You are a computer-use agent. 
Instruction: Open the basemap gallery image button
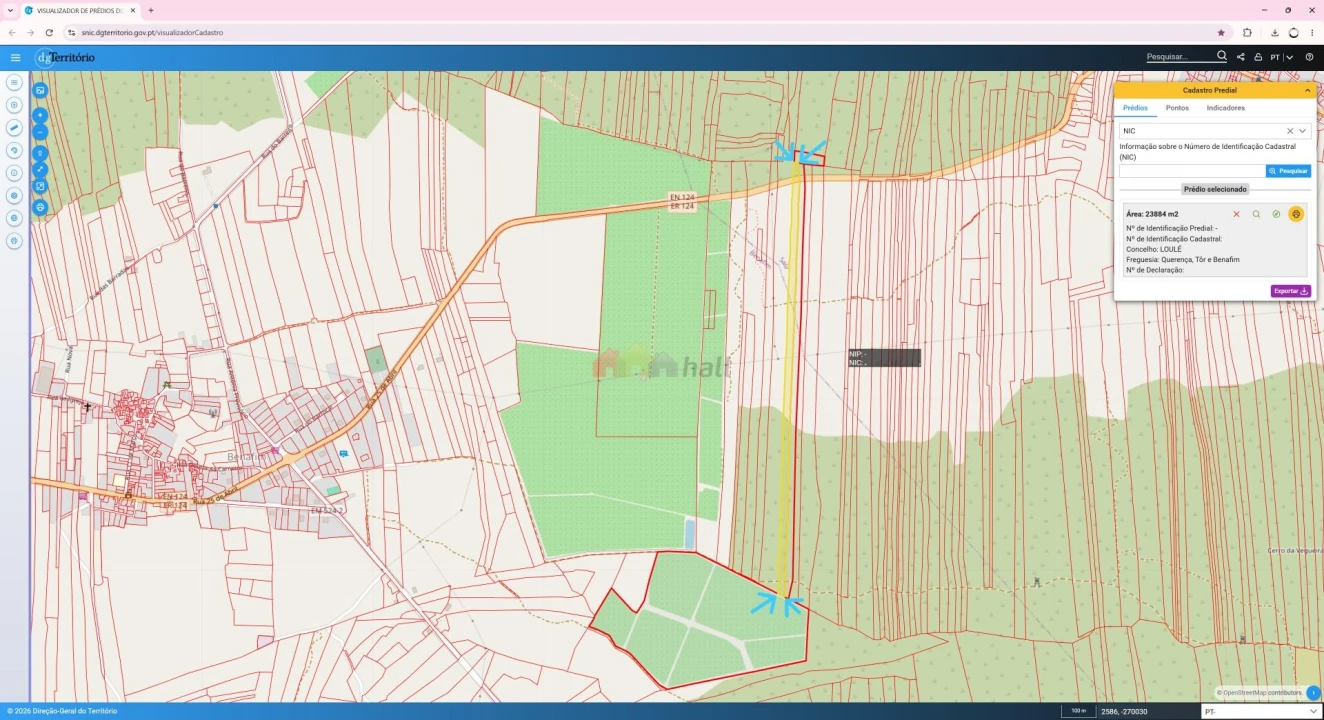(x=41, y=90)
